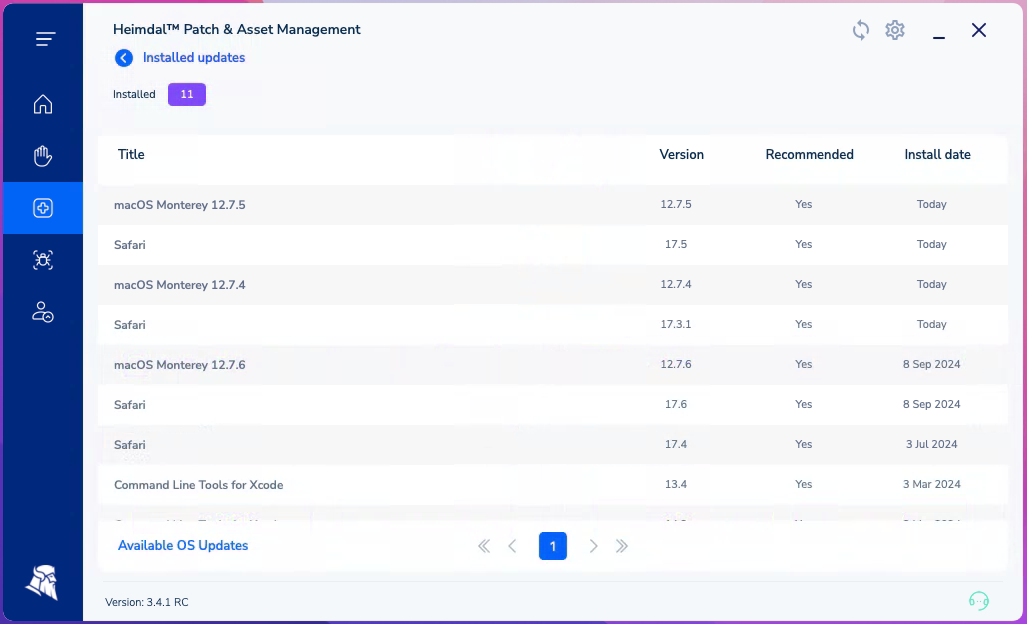
Task: Click Version: 3.4.1 RC footer text
Action: pos(147,602)
